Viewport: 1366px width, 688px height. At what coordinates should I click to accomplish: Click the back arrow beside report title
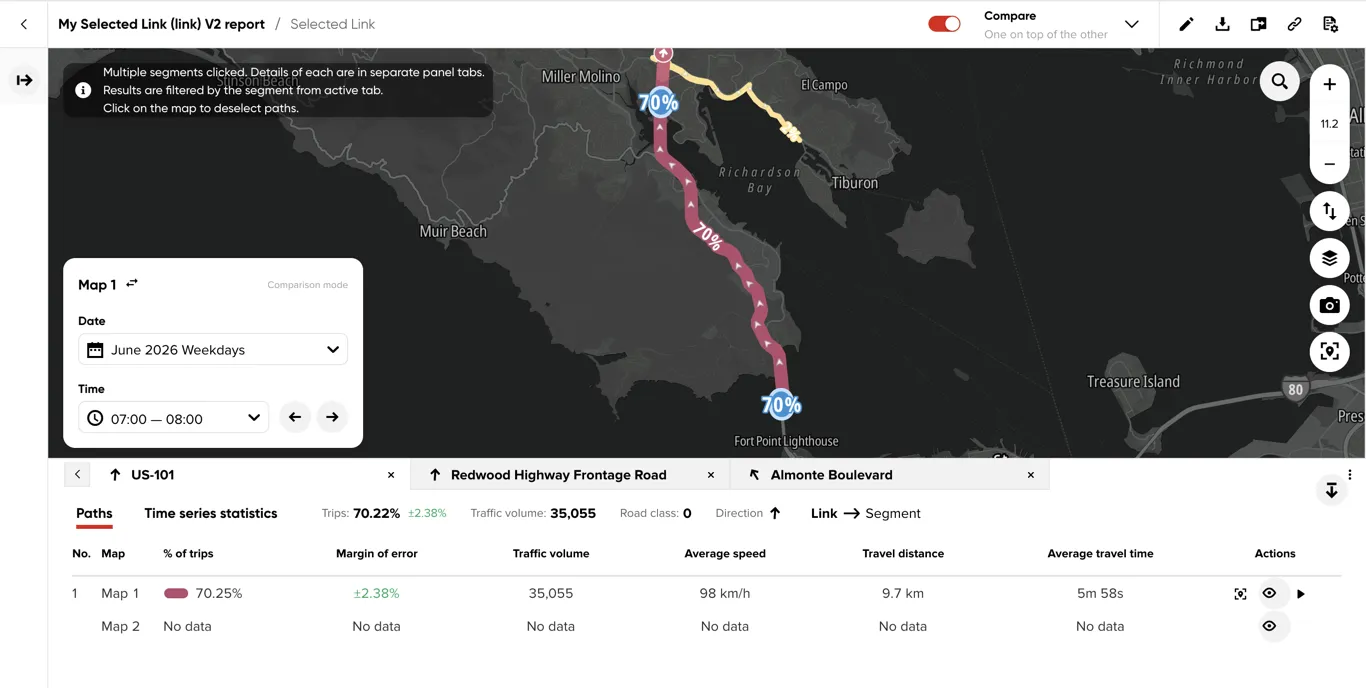(x=24, y=24)
